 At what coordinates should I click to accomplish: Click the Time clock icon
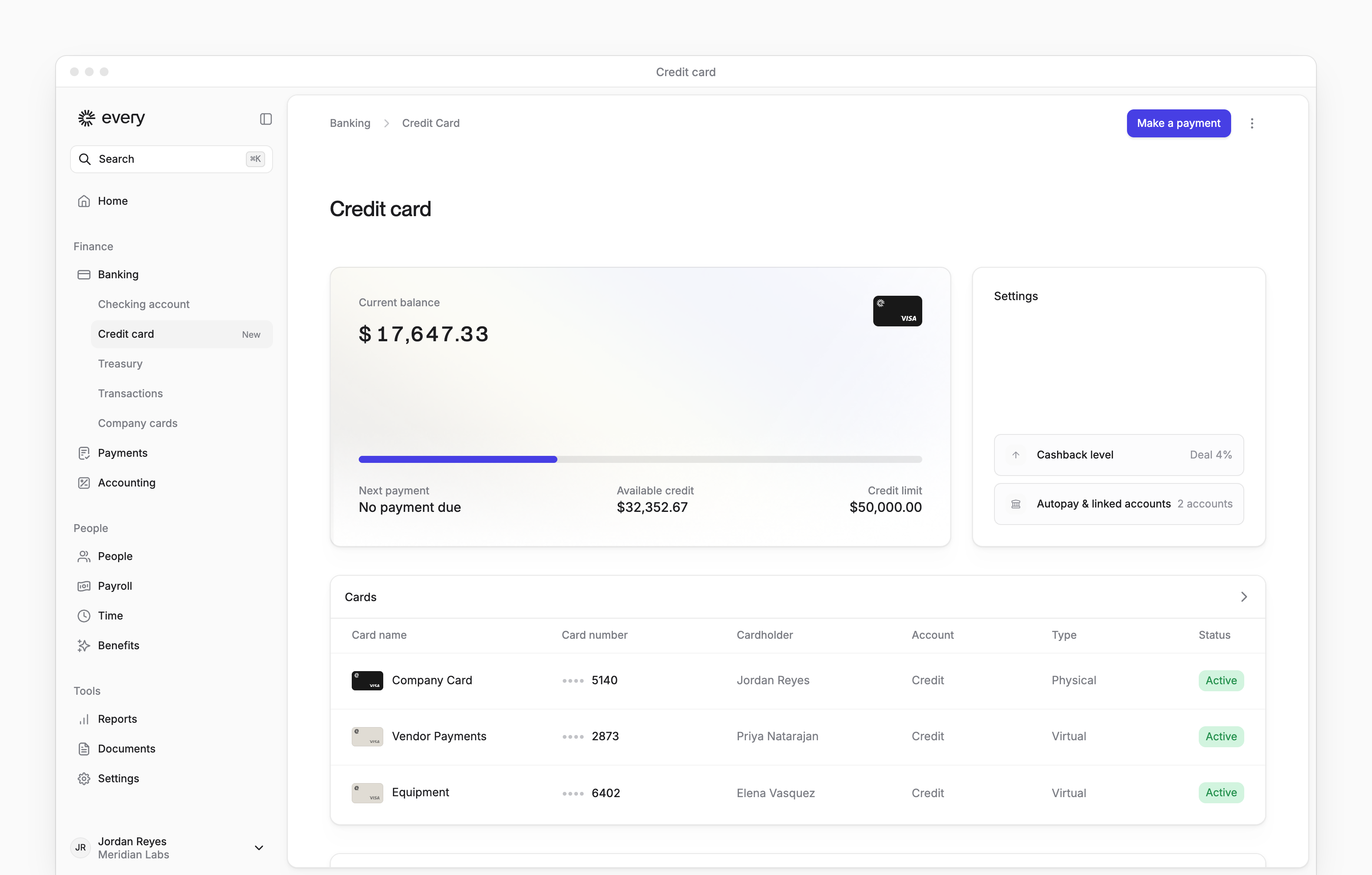(84, 616)
